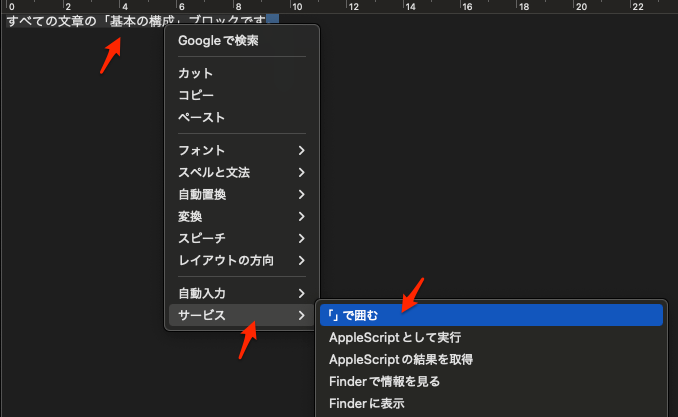Open the フォント submenu

point(242,151)
